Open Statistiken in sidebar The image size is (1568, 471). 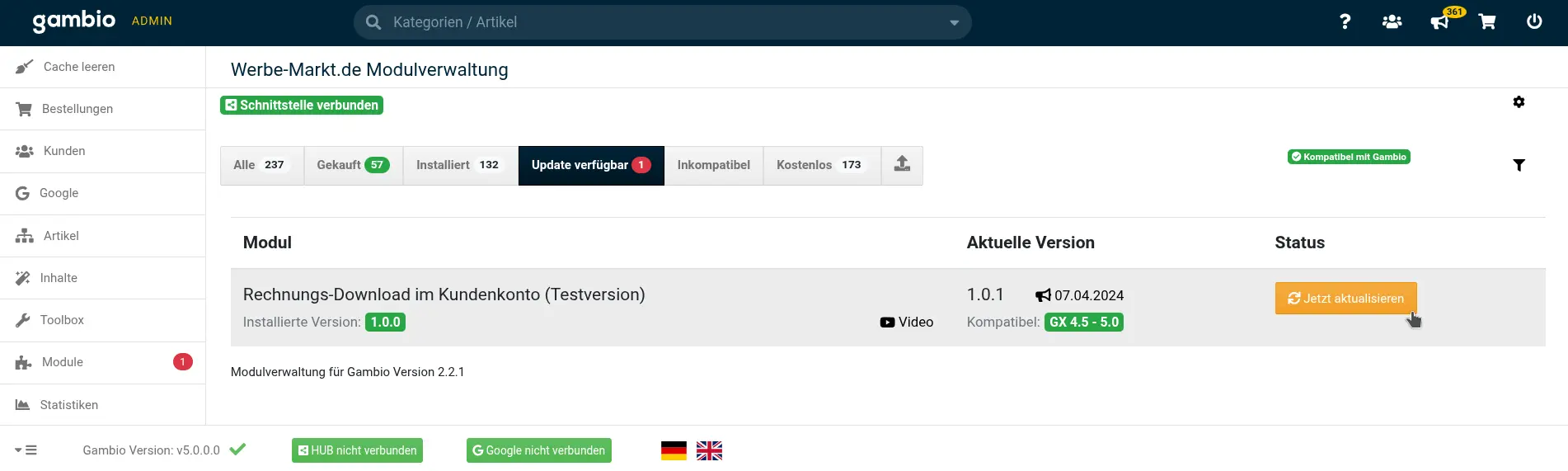coord(102,405)
